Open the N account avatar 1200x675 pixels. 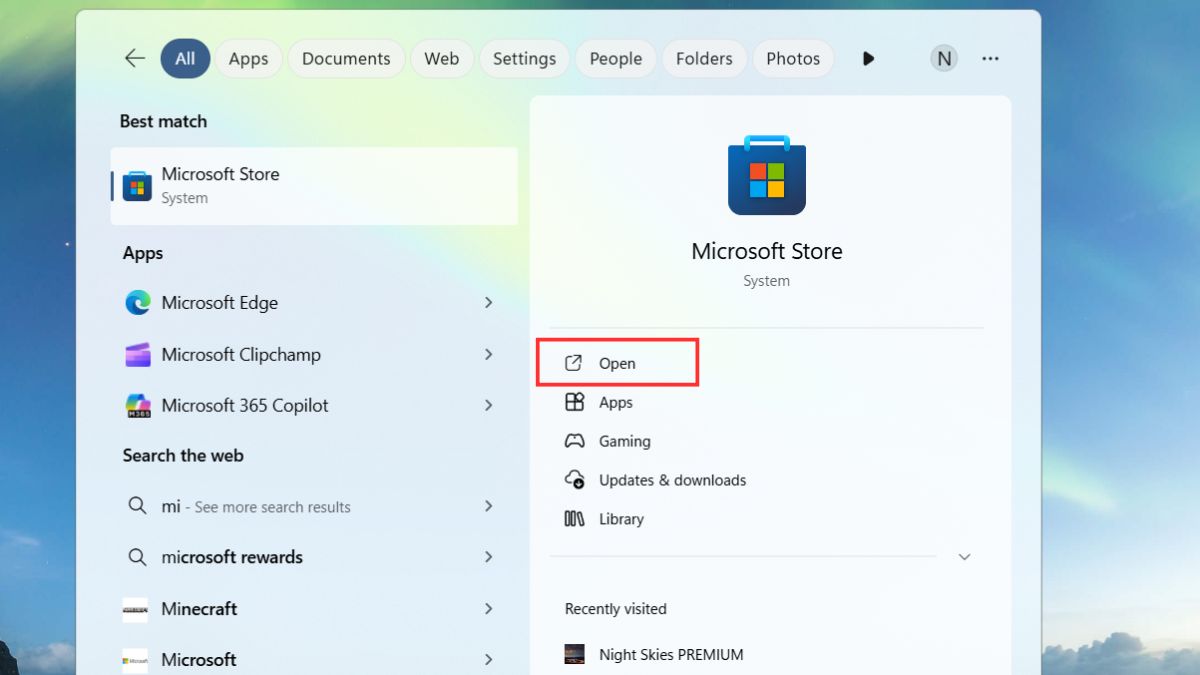(943, 59)
